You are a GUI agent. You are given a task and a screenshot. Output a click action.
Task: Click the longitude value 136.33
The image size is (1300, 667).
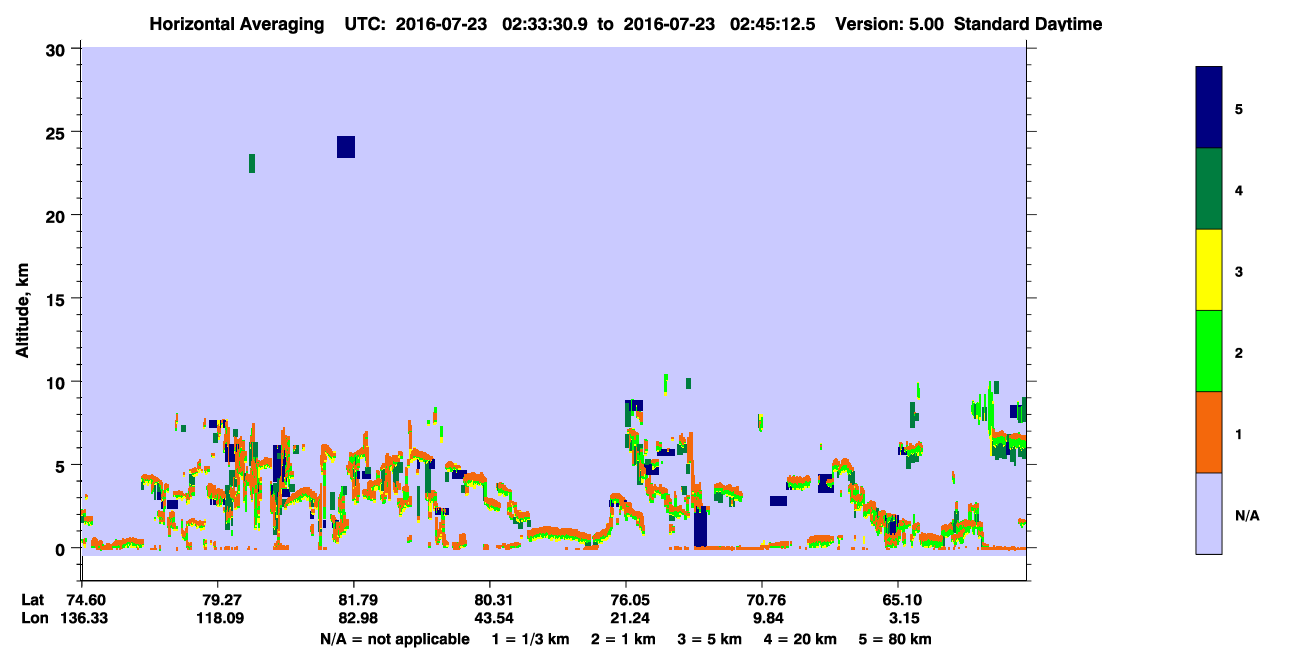(x=82, y=618)
